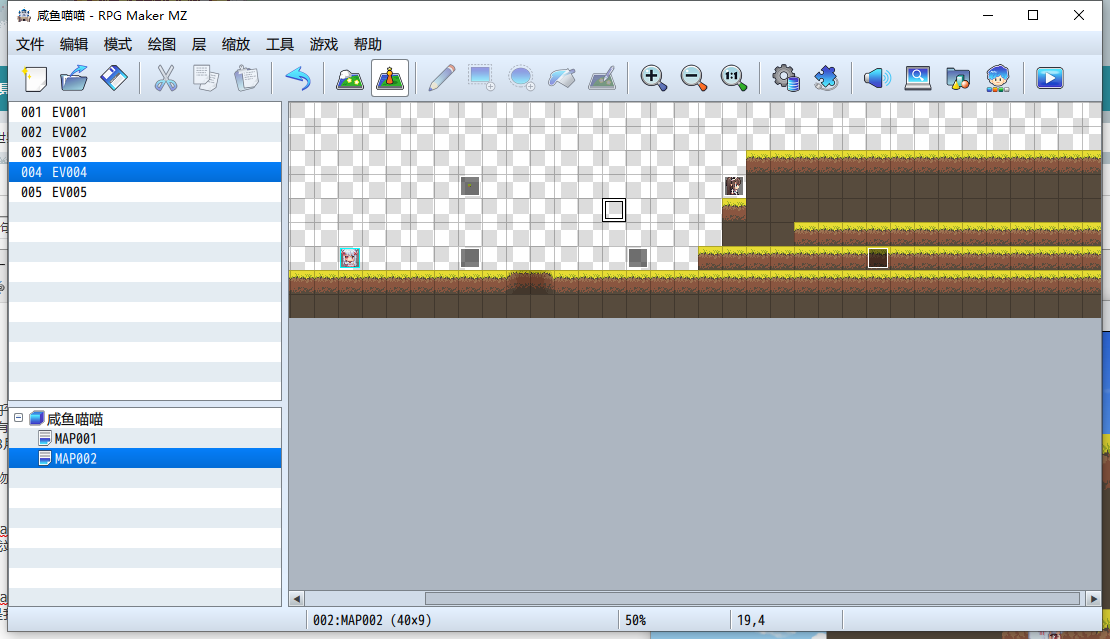Collapse the 咸鱼喵喵 project tree node

19,418
